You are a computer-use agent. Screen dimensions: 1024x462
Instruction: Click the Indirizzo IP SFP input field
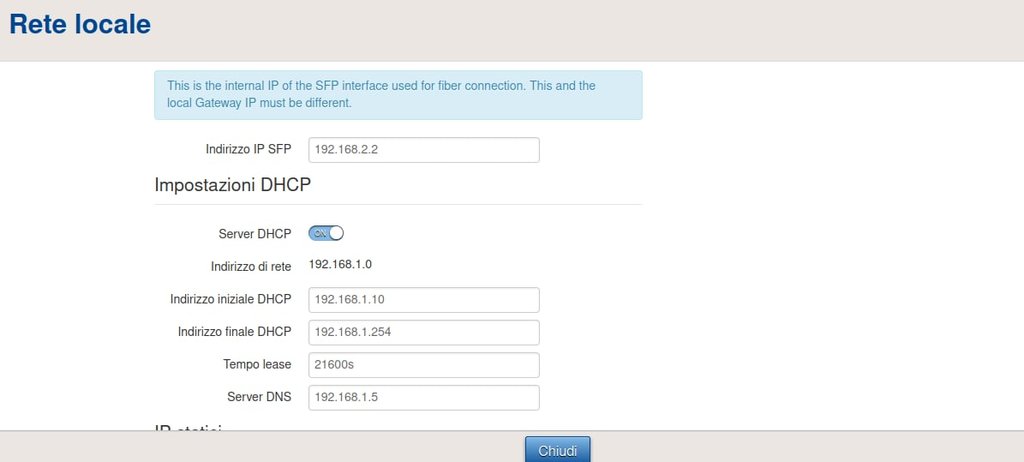424,150
